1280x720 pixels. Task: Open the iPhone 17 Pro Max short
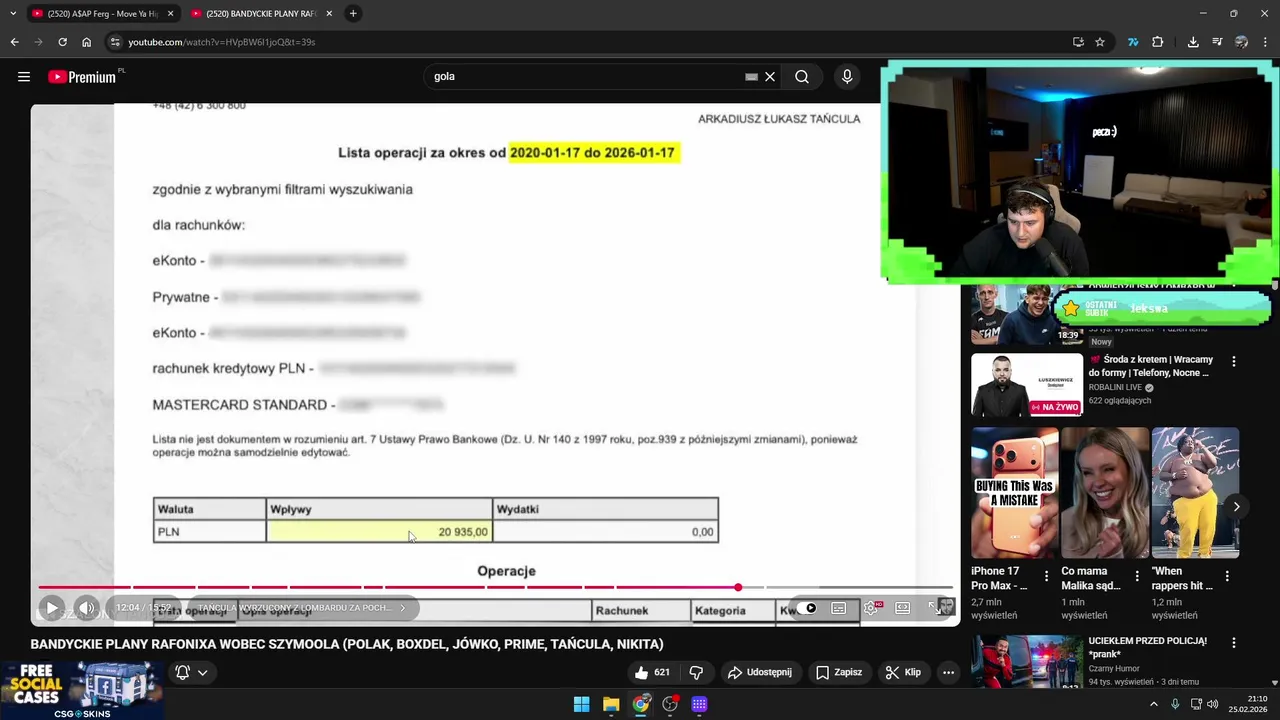coord(1014,493)
